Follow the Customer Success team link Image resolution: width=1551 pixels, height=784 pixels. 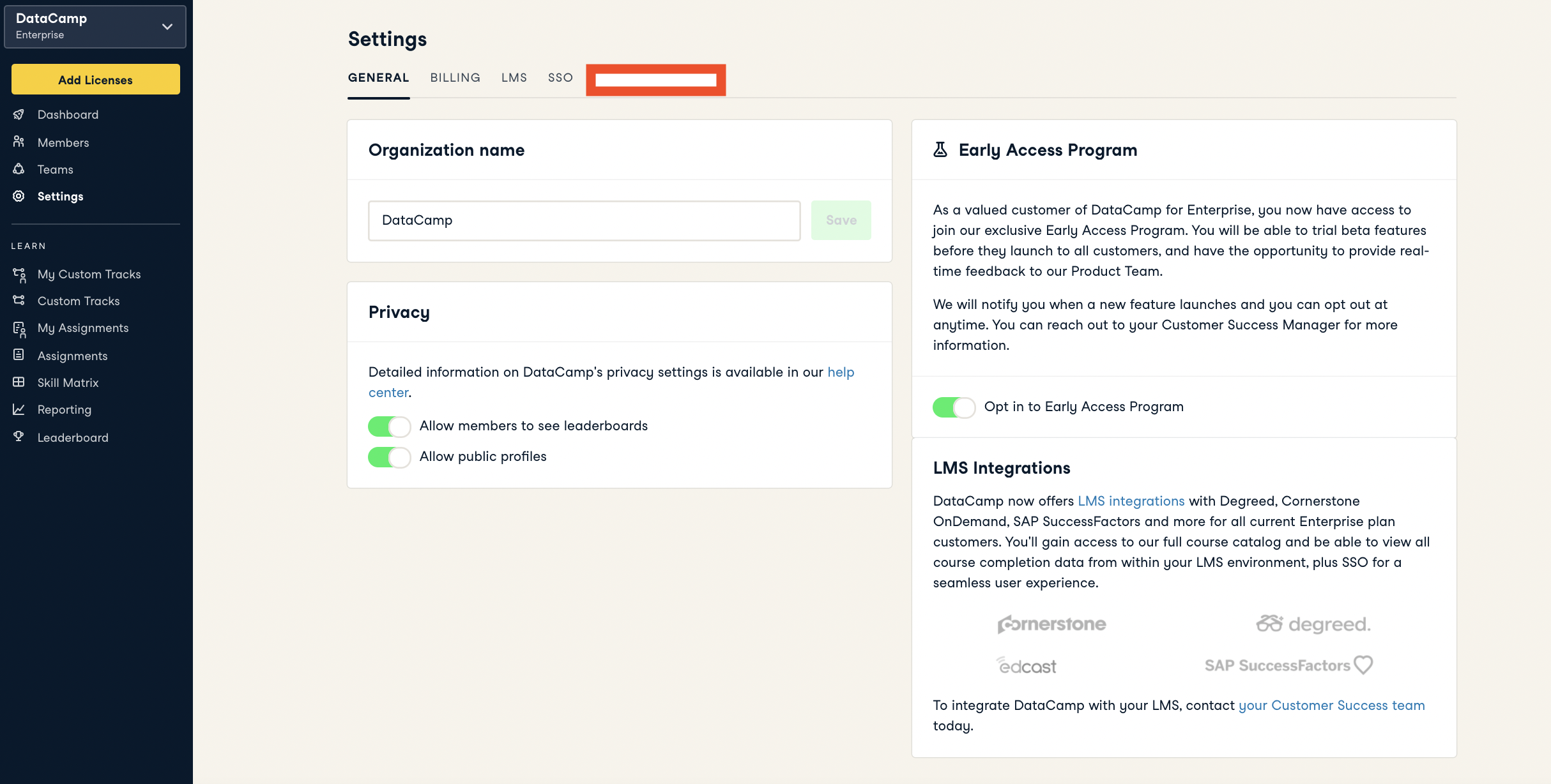coord(1331,705)
